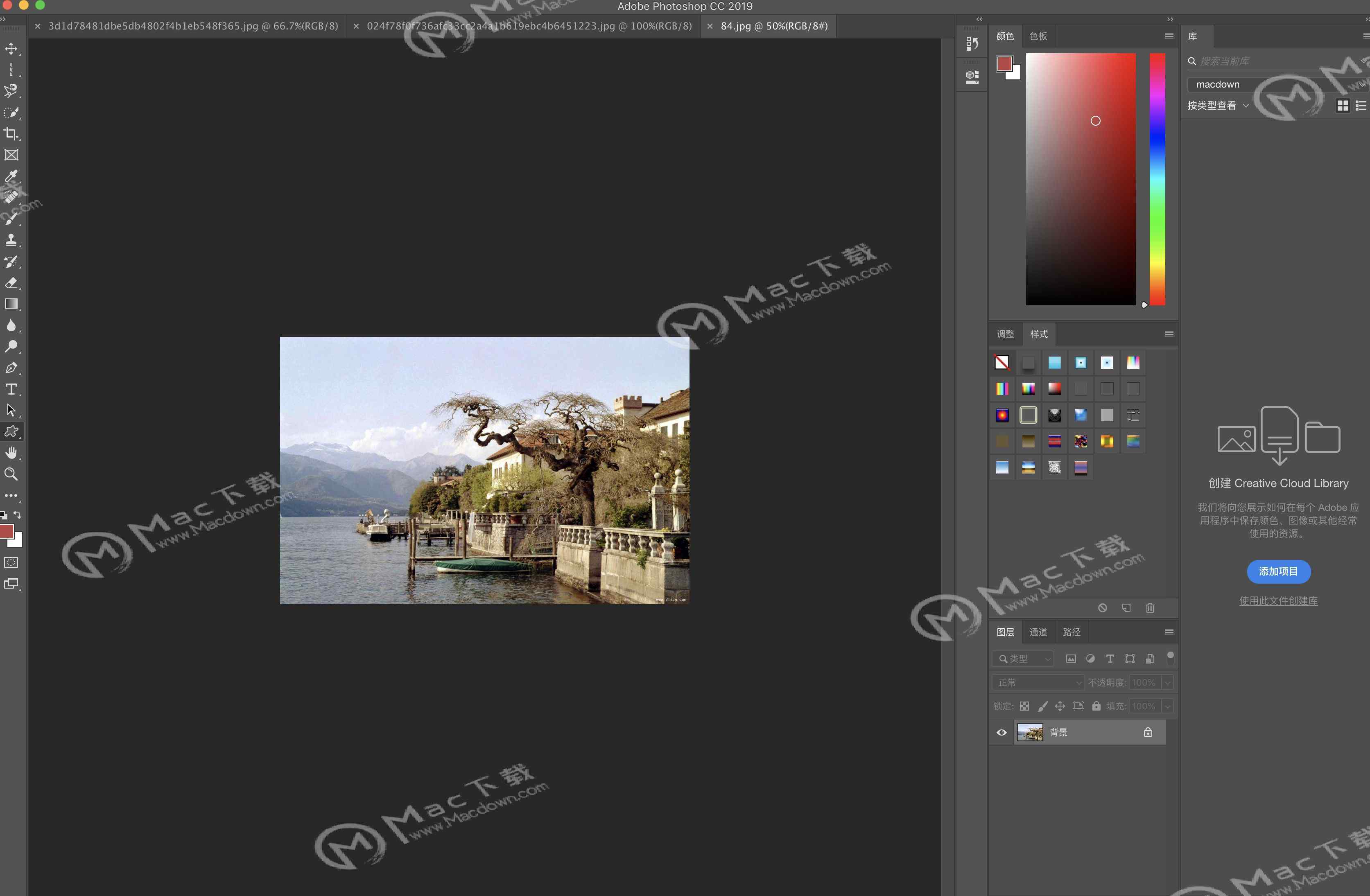This screenshot has width=1370, height=896.
Task: Toggle shape layer filter
Action: [1130, 659]
